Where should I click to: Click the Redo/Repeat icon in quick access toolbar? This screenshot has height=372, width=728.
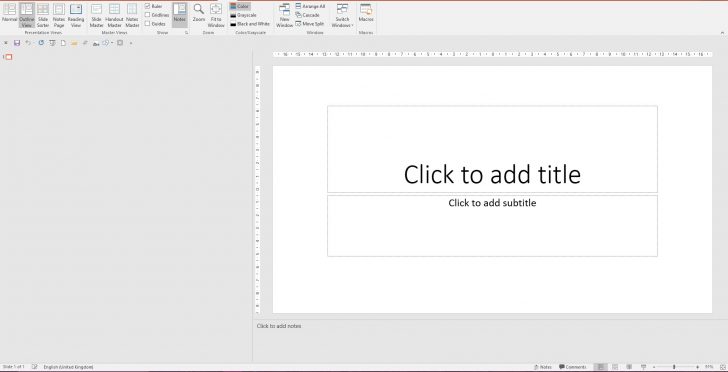(41, 43)
